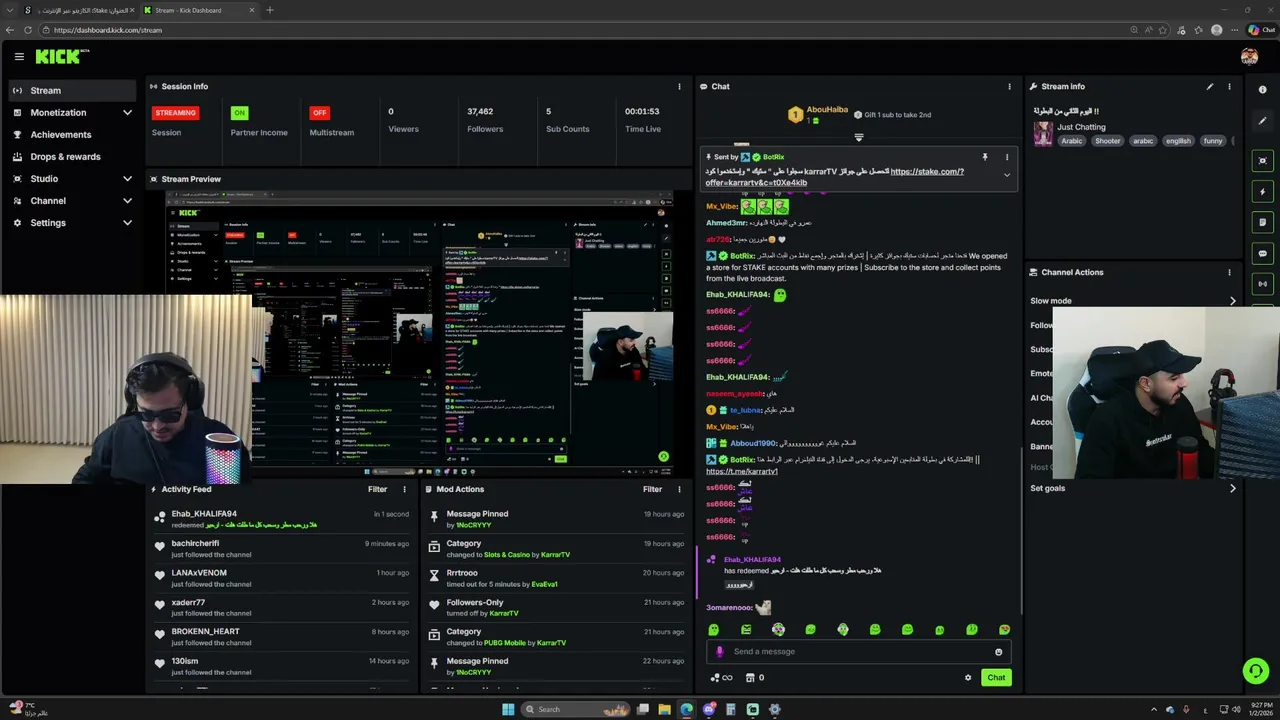Focus the Send a message input

858,652
